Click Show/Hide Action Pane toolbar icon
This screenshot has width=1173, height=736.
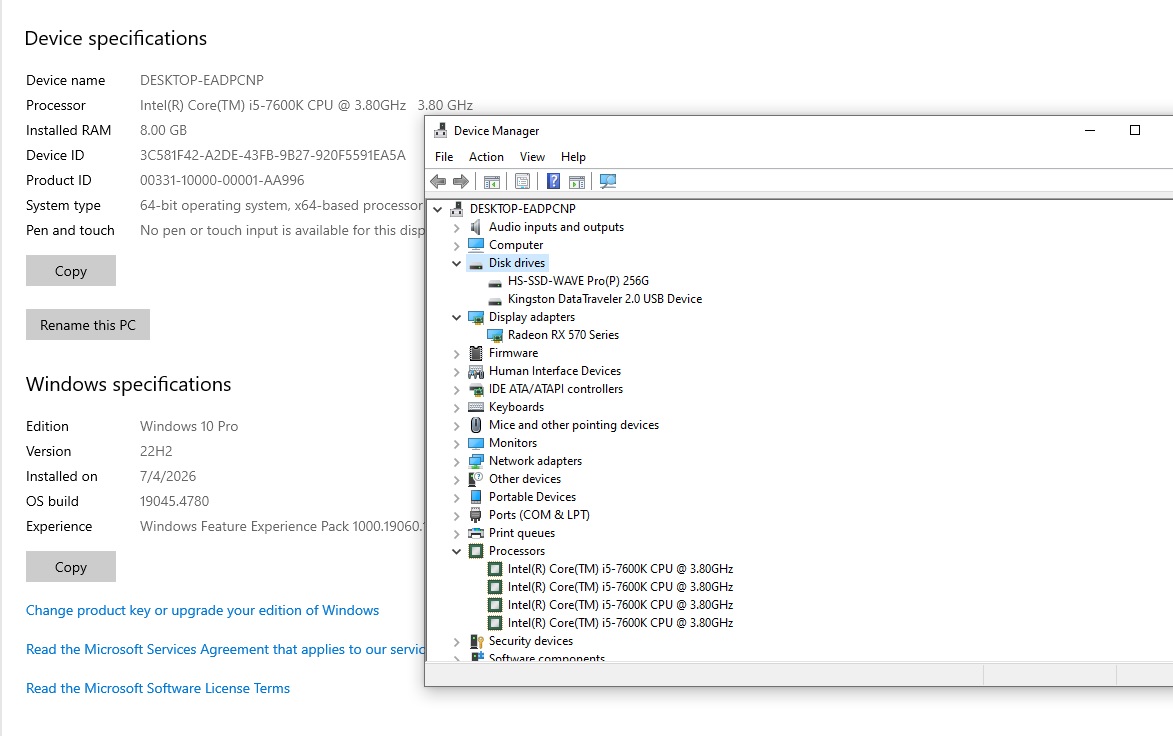[x=577, y=181]
